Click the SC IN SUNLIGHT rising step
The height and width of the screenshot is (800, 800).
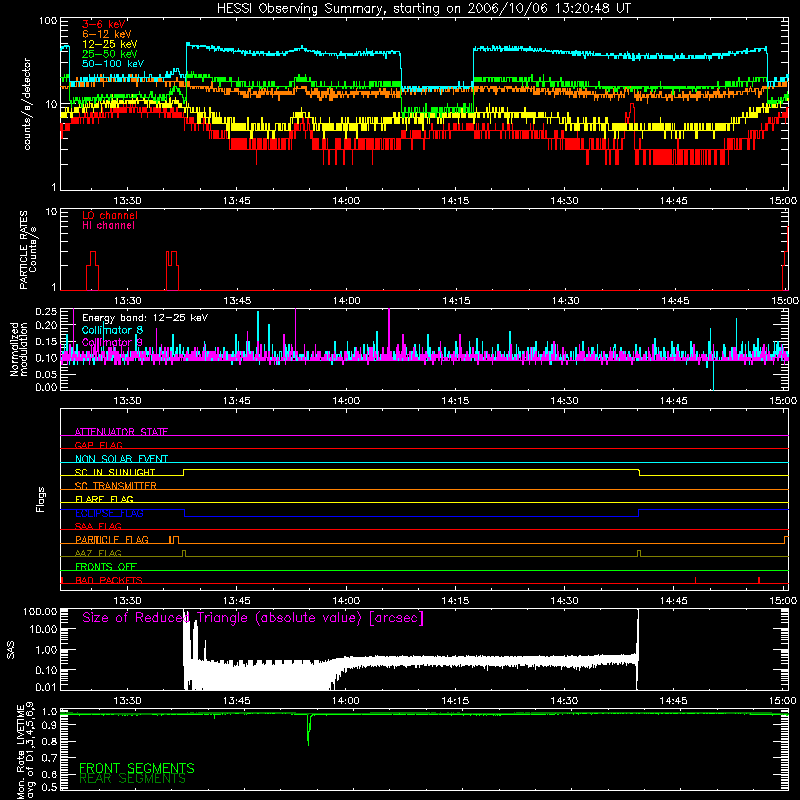point(184,472)
